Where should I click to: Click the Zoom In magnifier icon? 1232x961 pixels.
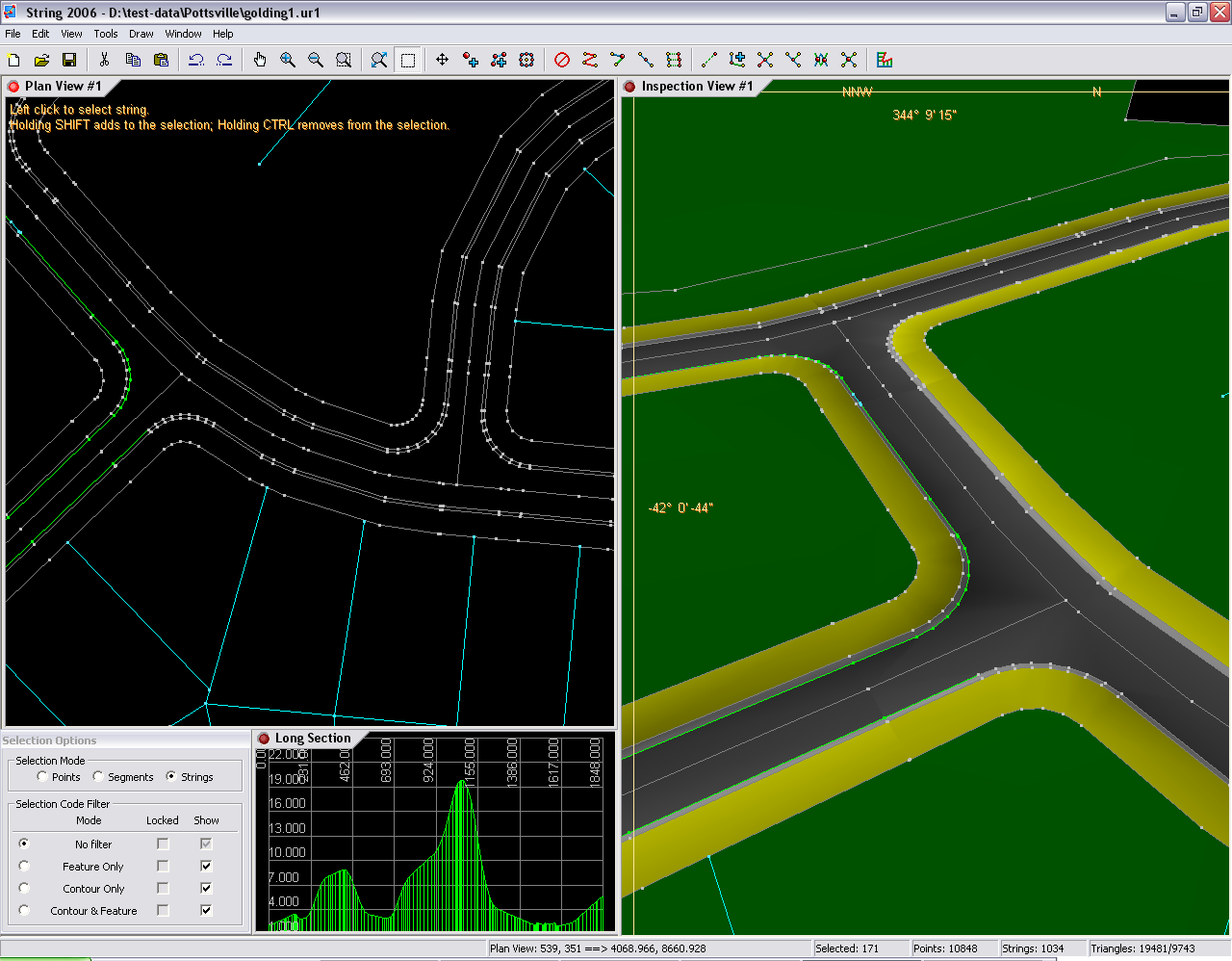tap(288, 60)
